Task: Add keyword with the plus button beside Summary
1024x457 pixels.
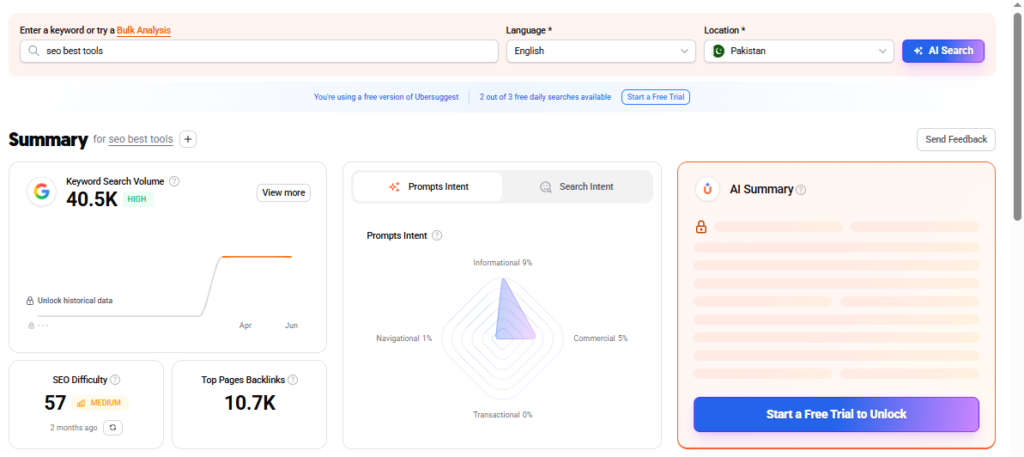Action: (188, 139)
